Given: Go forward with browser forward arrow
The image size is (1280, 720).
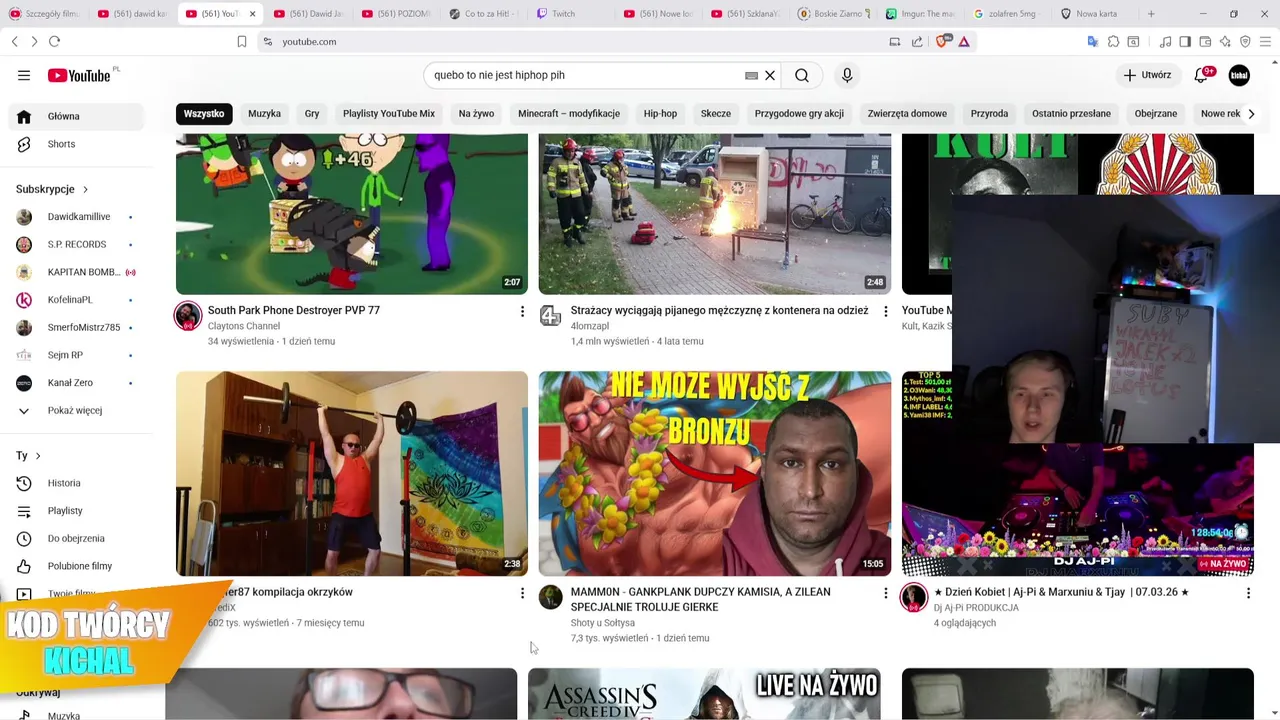Looking at the screenshot, I should coord(34,41).
